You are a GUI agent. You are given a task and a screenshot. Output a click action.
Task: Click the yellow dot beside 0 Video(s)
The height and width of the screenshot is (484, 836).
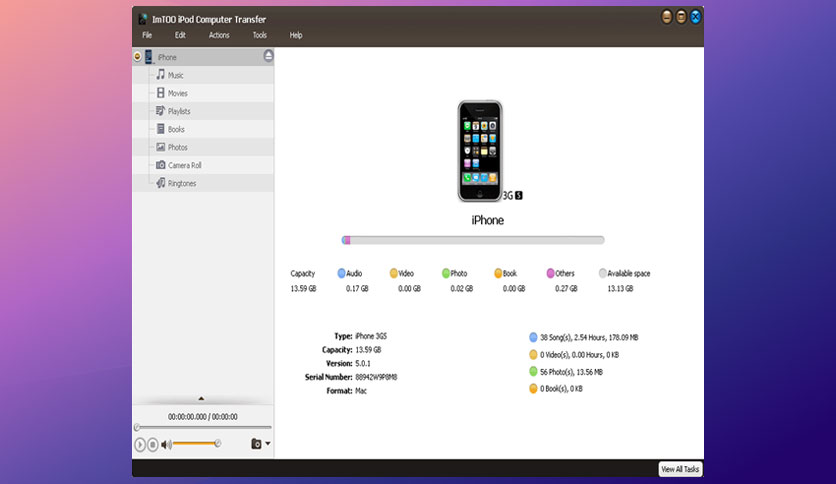pos(533,354)
